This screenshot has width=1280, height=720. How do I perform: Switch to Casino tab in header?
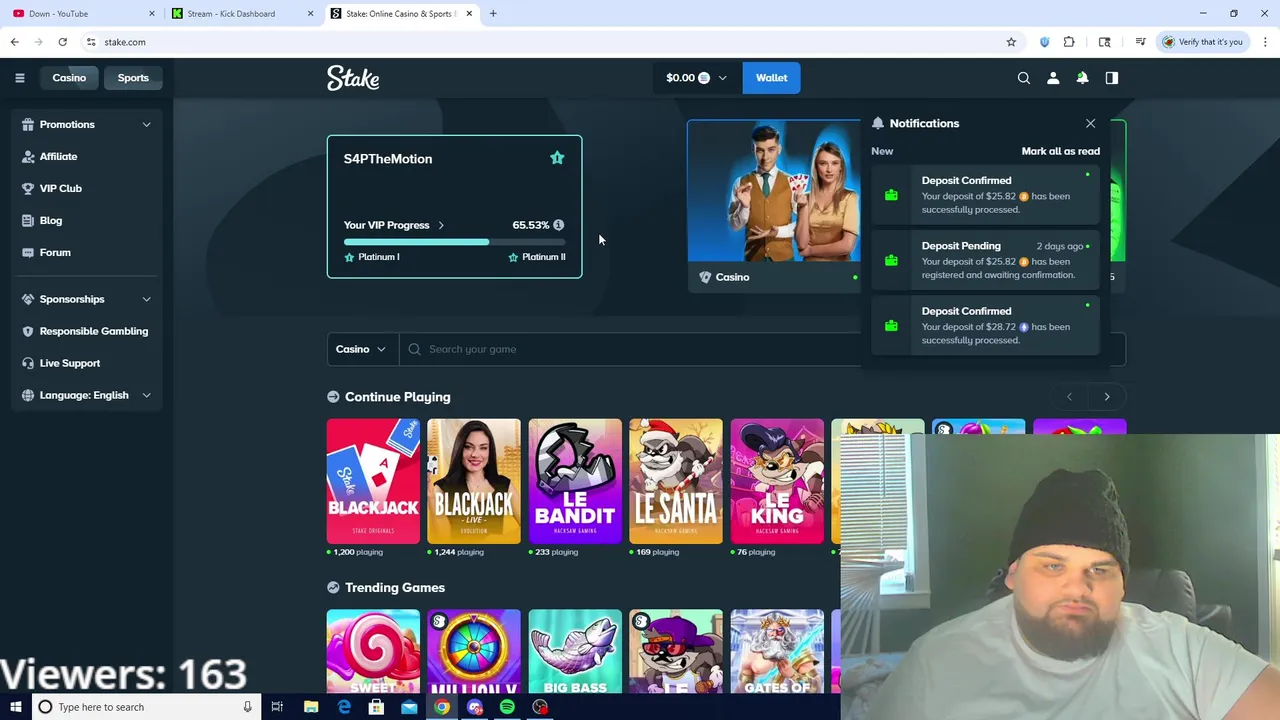(69, 78)
